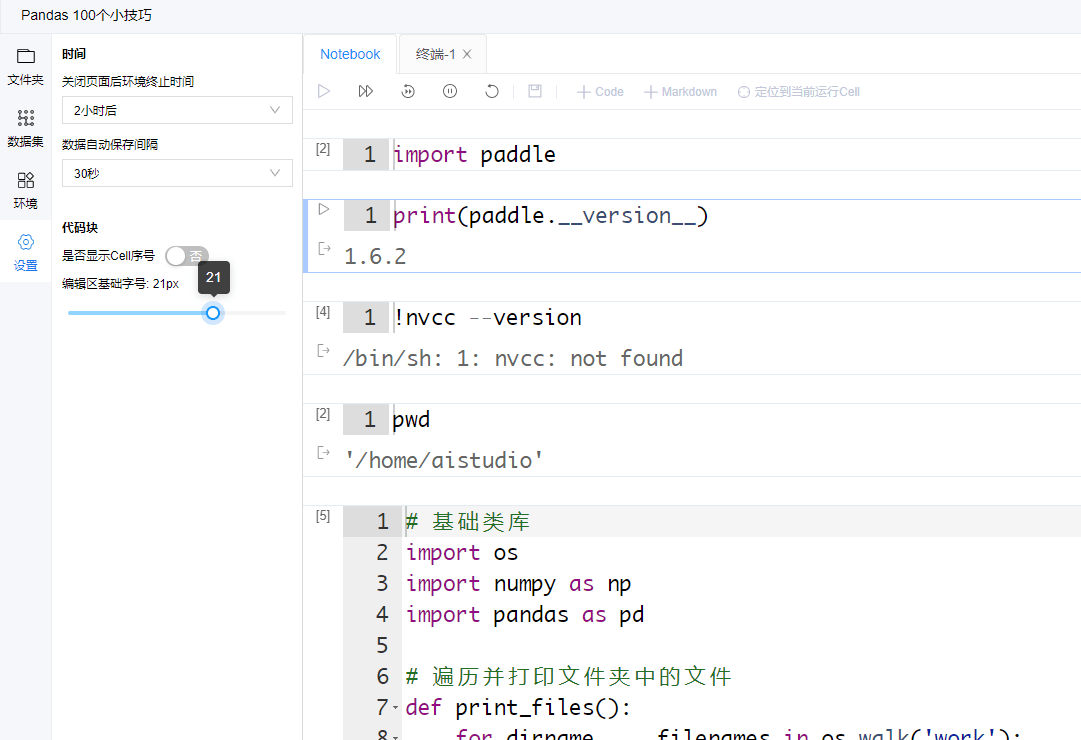1081x740 pixels.
Task: Click the restart kernel icon
Action: tap(492, 91)
